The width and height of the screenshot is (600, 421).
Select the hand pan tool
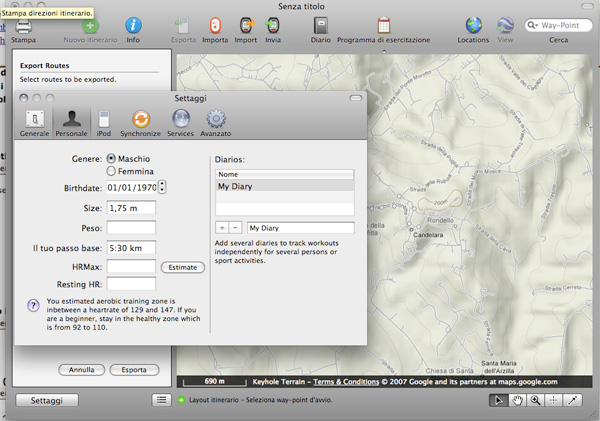point(518,400)
